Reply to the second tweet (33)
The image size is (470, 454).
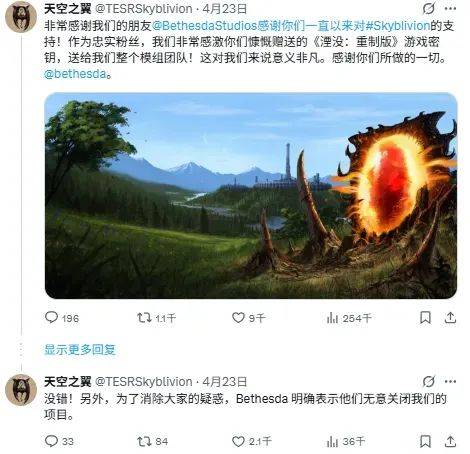point(59,441)
